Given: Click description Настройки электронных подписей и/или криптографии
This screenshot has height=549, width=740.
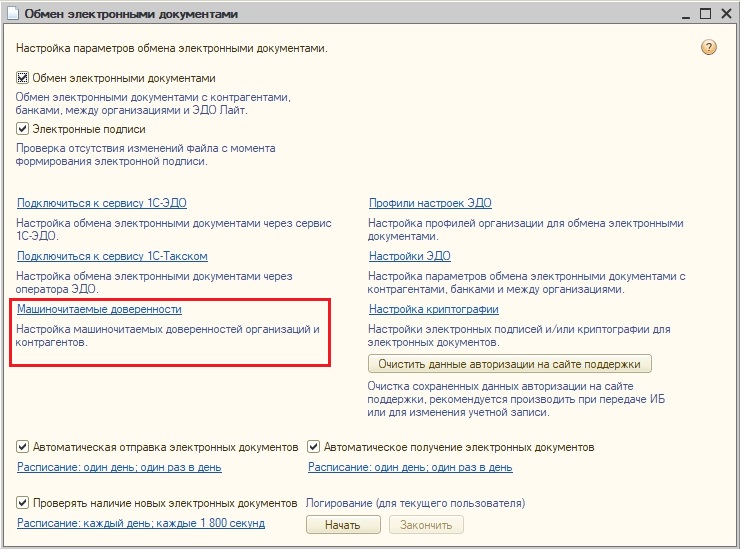Looking at the screenshot, I should coord(519,336).
